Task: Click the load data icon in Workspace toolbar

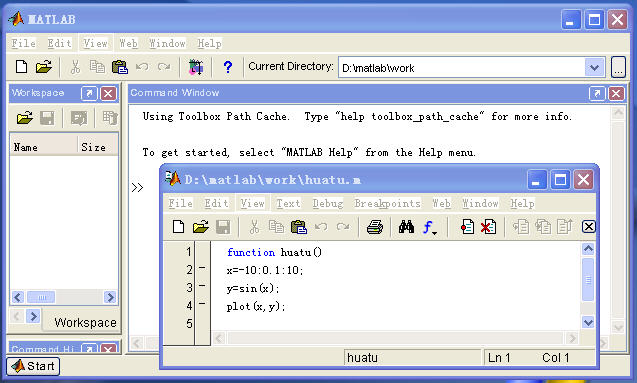Action: [x=24, y=118]
